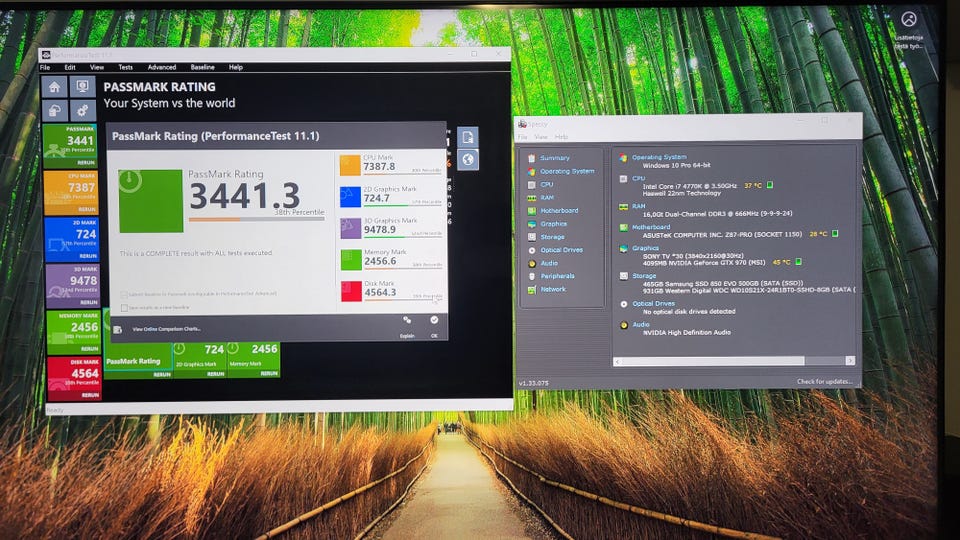Open the File menu in Speccy
Screen dimensions: 960x540
(522, 137)
